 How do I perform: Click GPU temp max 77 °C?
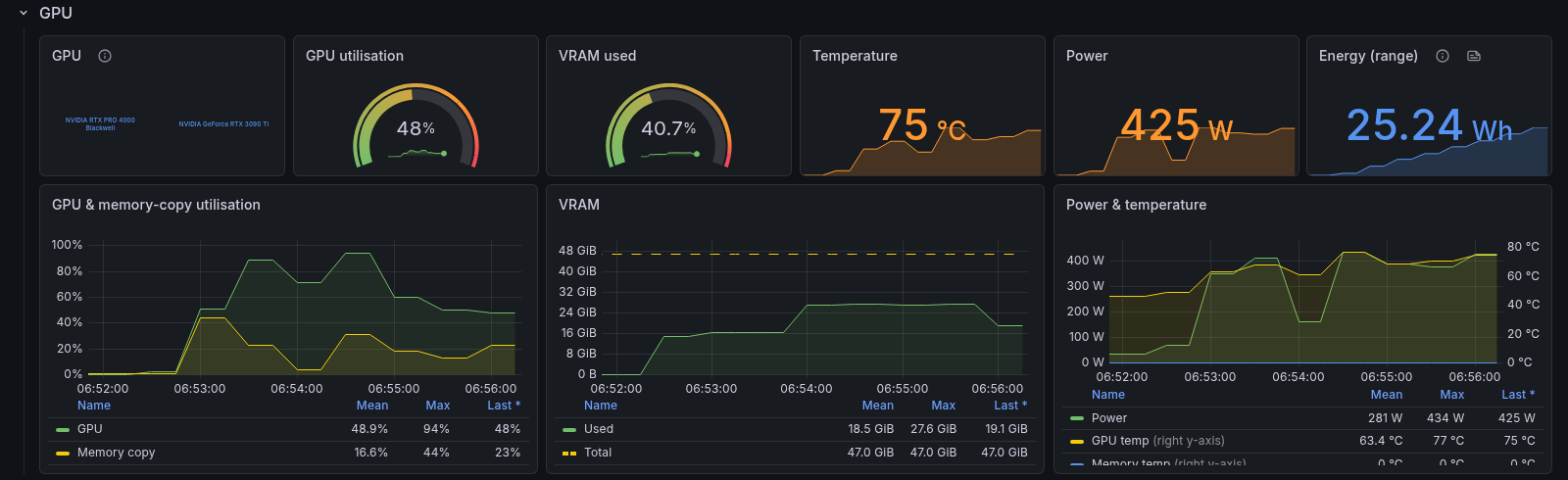[1448, 441]
